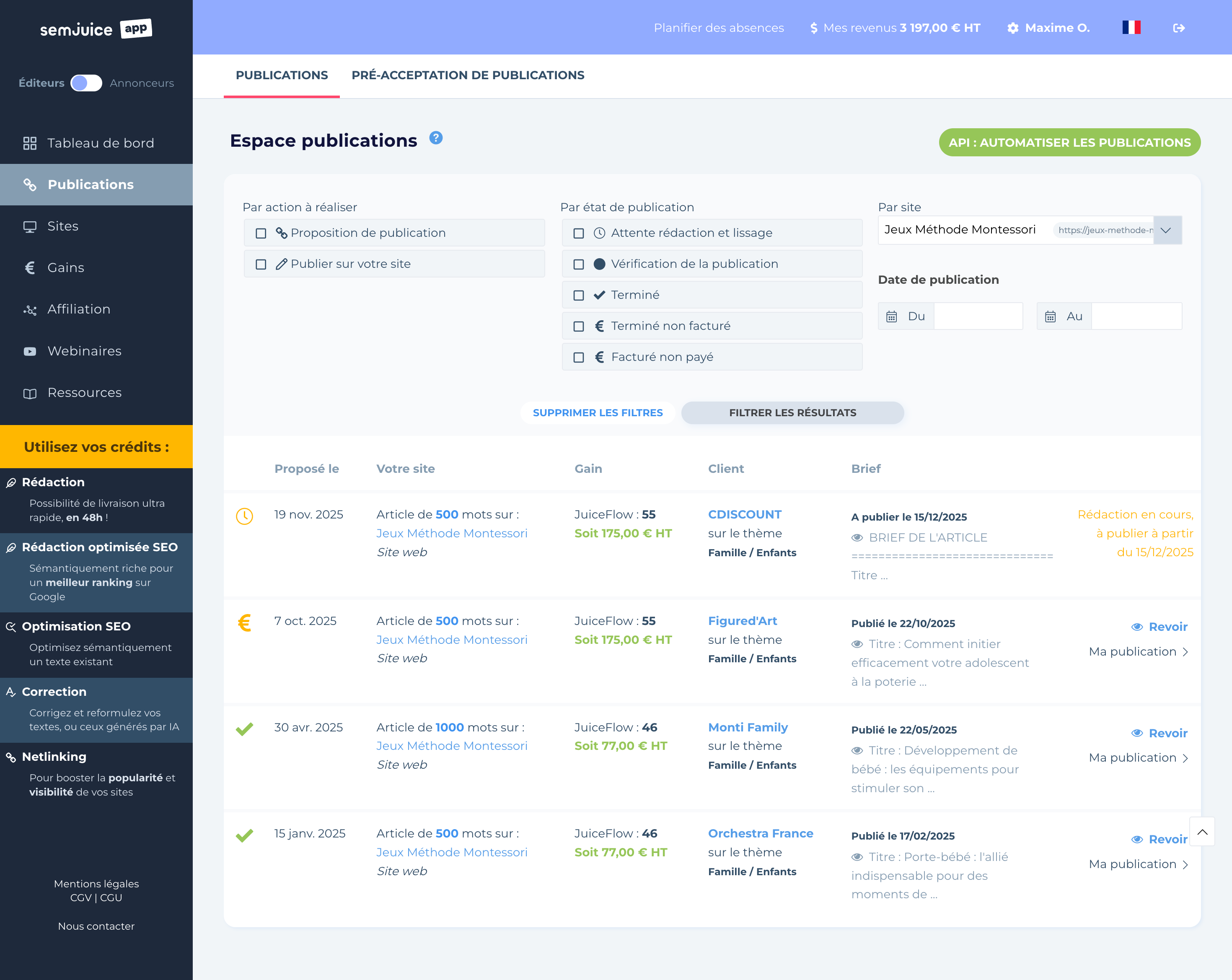Click the French flag language icon

point(1131,27)
